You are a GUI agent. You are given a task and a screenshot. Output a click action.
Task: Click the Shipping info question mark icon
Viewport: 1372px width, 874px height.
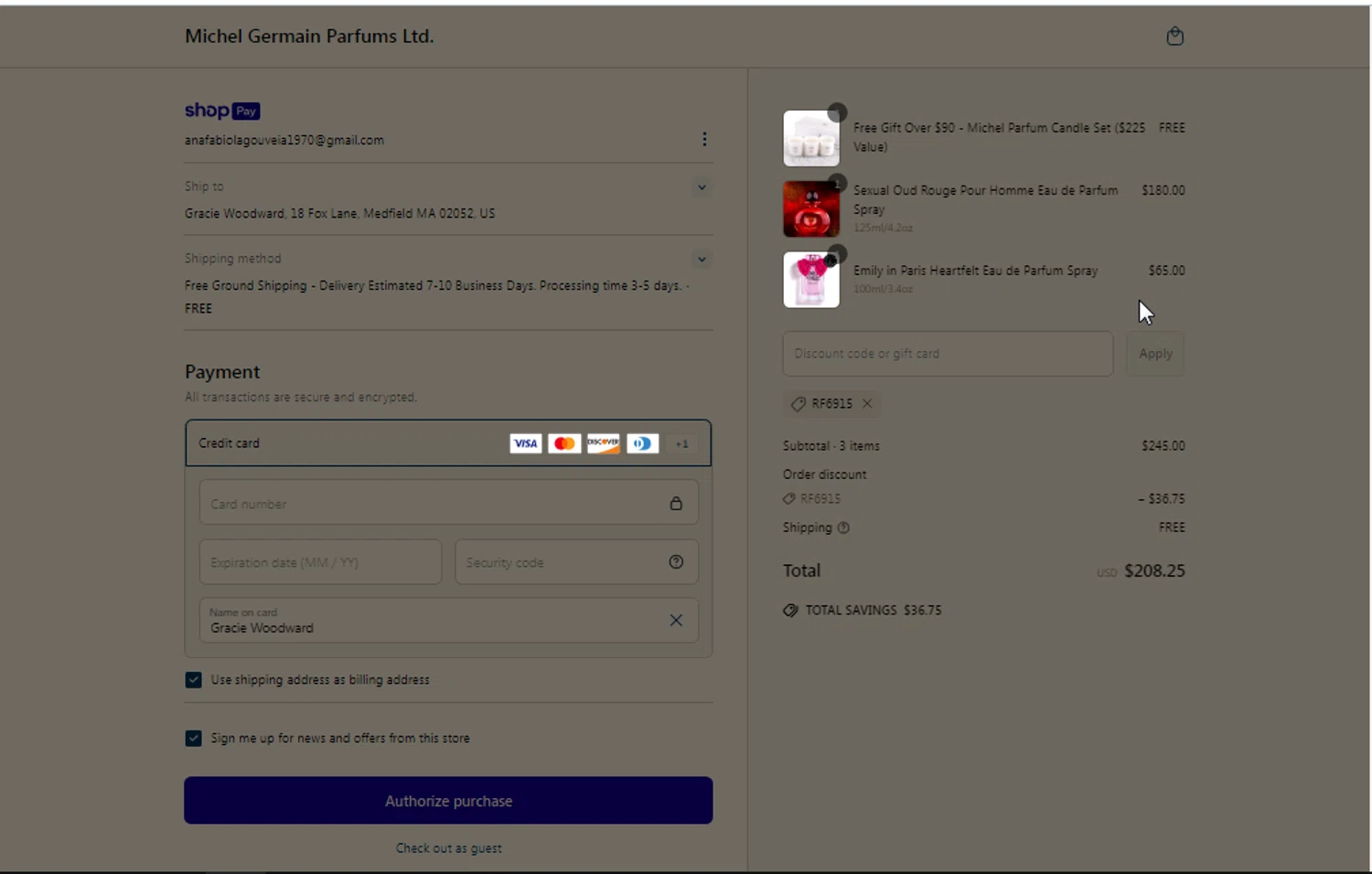click(x=843, y=528)
